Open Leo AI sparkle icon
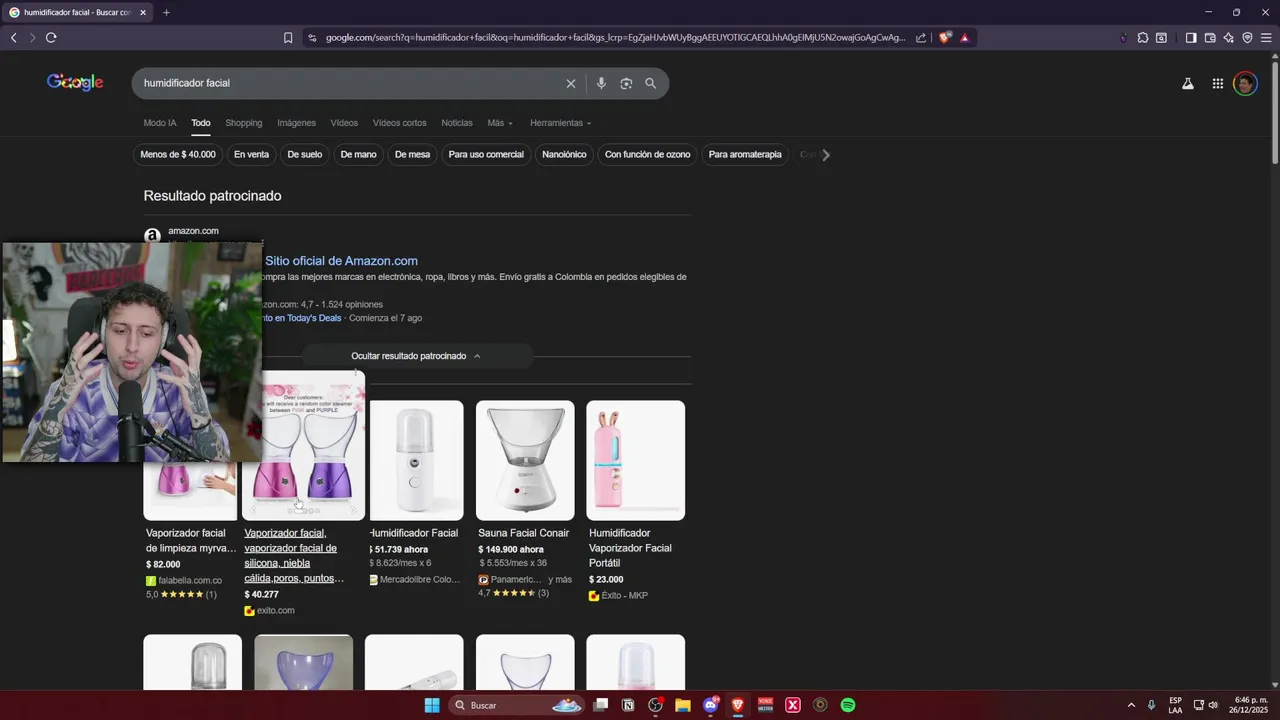The height and width of the screenshot is (720, 1280). pos(1229,38)
